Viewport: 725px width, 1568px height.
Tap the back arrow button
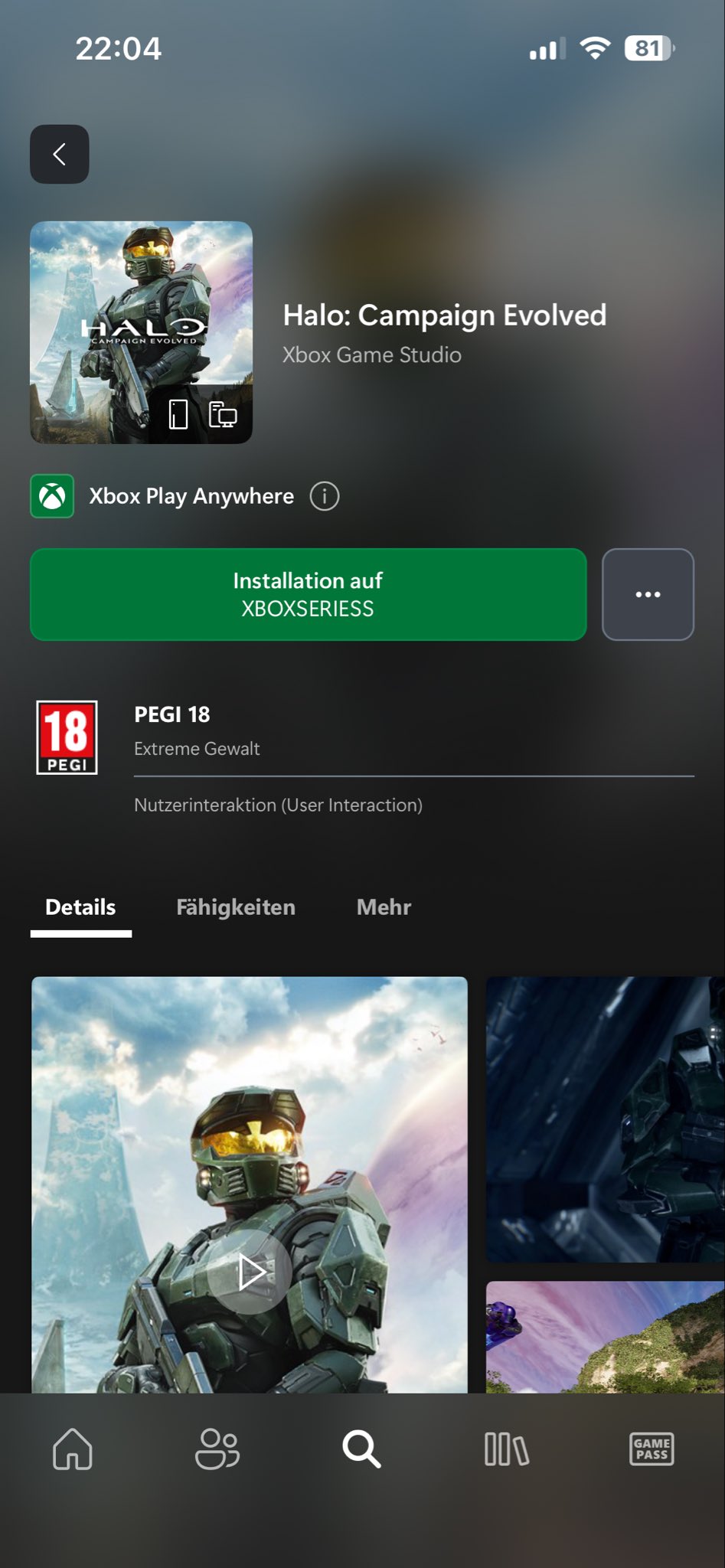[59, 154]
